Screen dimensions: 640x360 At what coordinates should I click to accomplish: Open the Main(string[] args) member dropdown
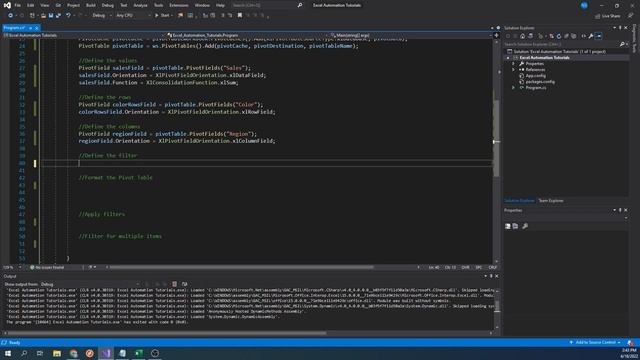click(x=410, y=36)
